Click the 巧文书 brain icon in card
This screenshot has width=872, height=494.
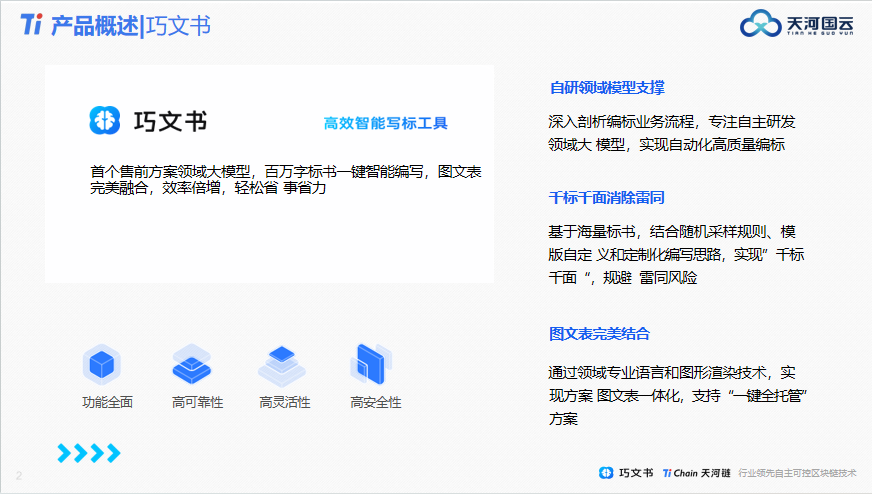[x=105, y=120]
